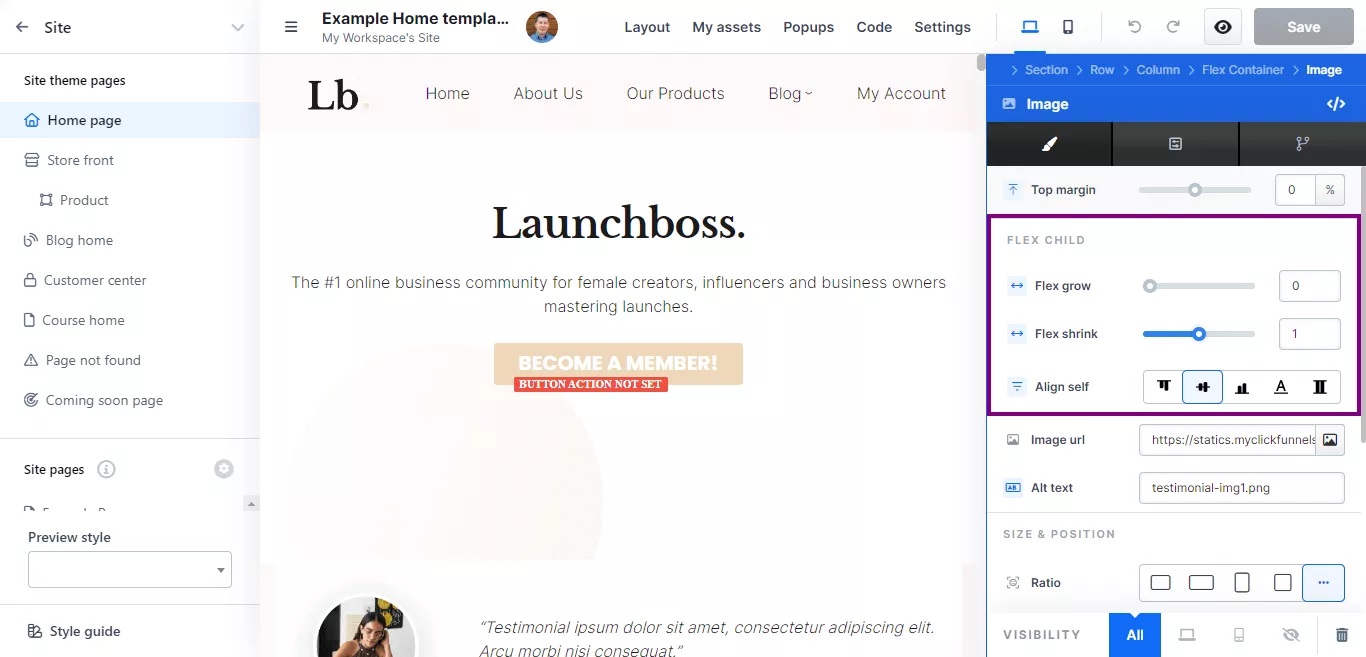Click the preview eye icon

[x=1222, y=27]
